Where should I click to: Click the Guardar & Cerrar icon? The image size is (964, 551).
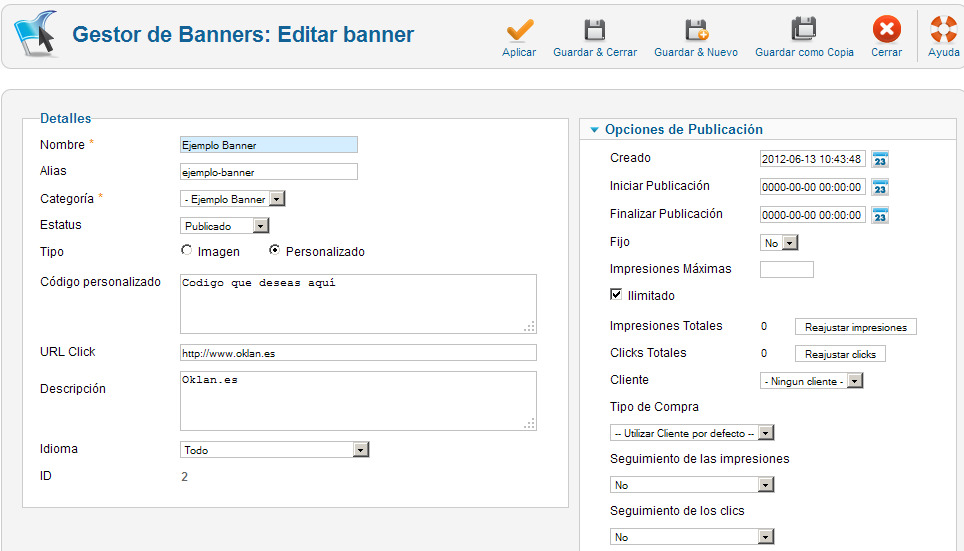[x=595, y=30]
